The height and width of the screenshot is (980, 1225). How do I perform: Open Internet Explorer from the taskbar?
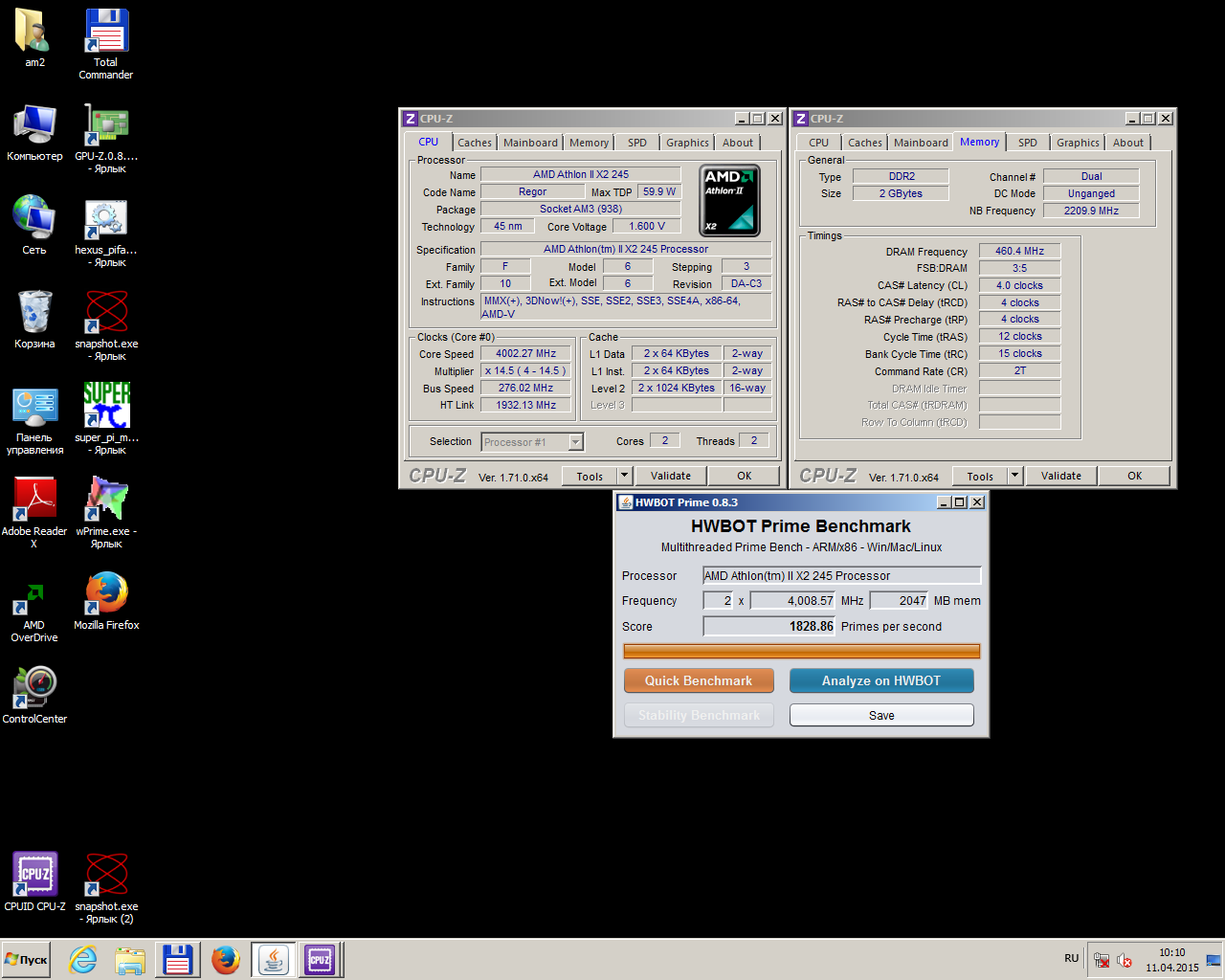[x=83, y=959]
